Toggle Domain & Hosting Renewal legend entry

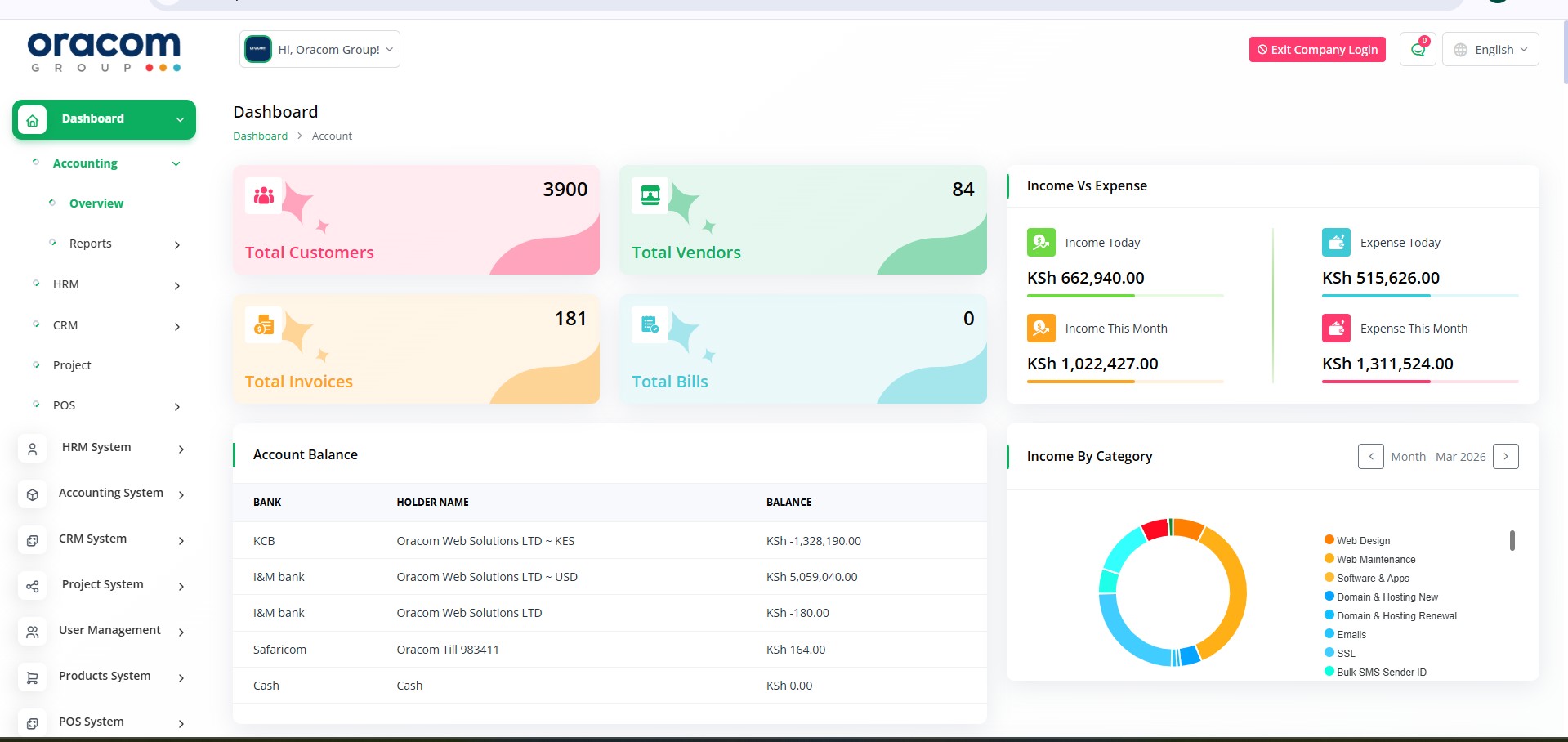point(1396,616)
